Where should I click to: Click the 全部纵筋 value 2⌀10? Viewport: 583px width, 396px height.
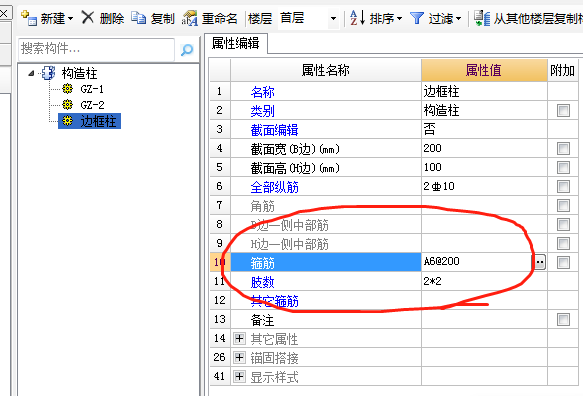(484, 186)
